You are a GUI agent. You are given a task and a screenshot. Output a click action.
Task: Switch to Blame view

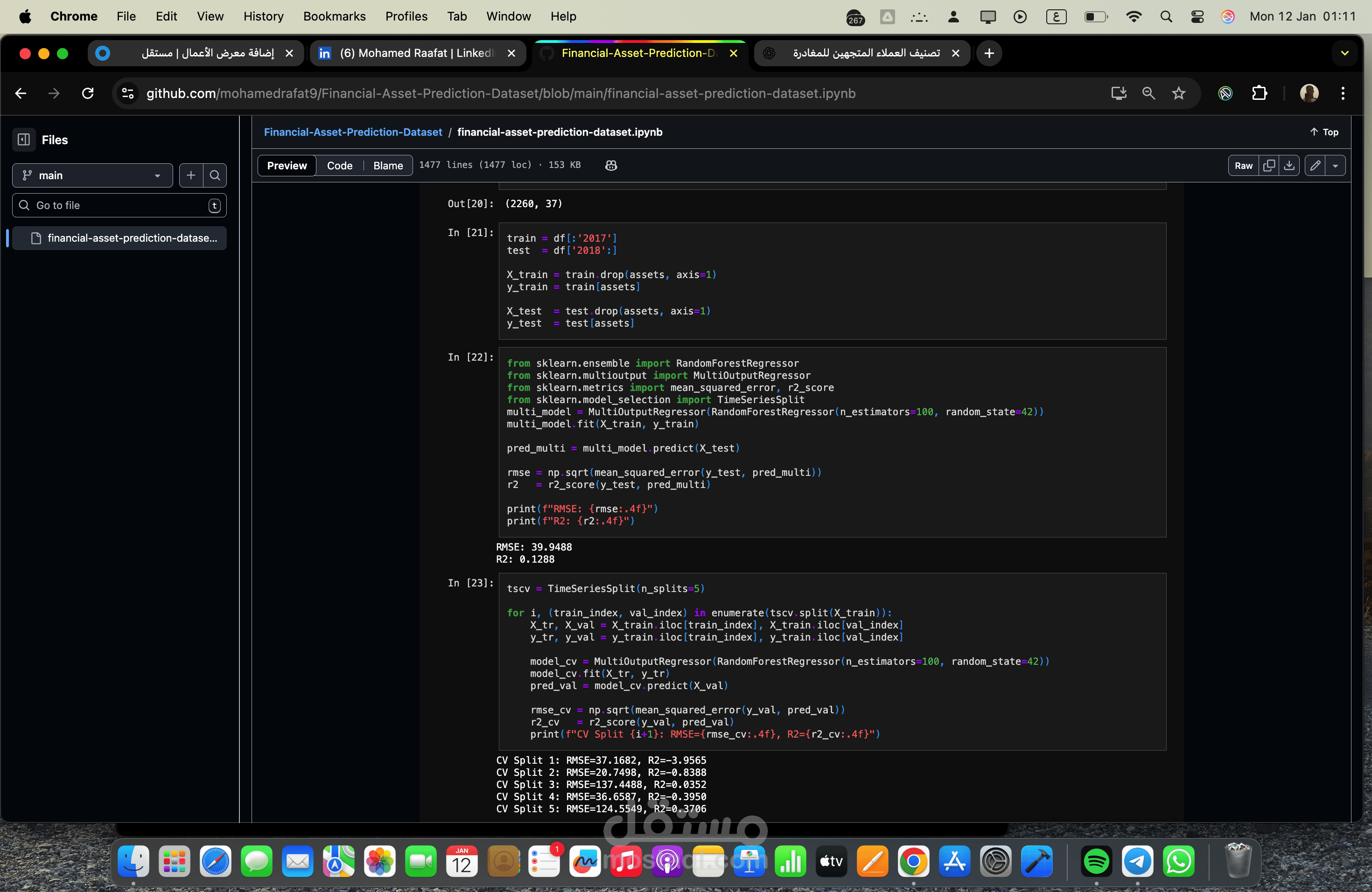pos(388,165)
